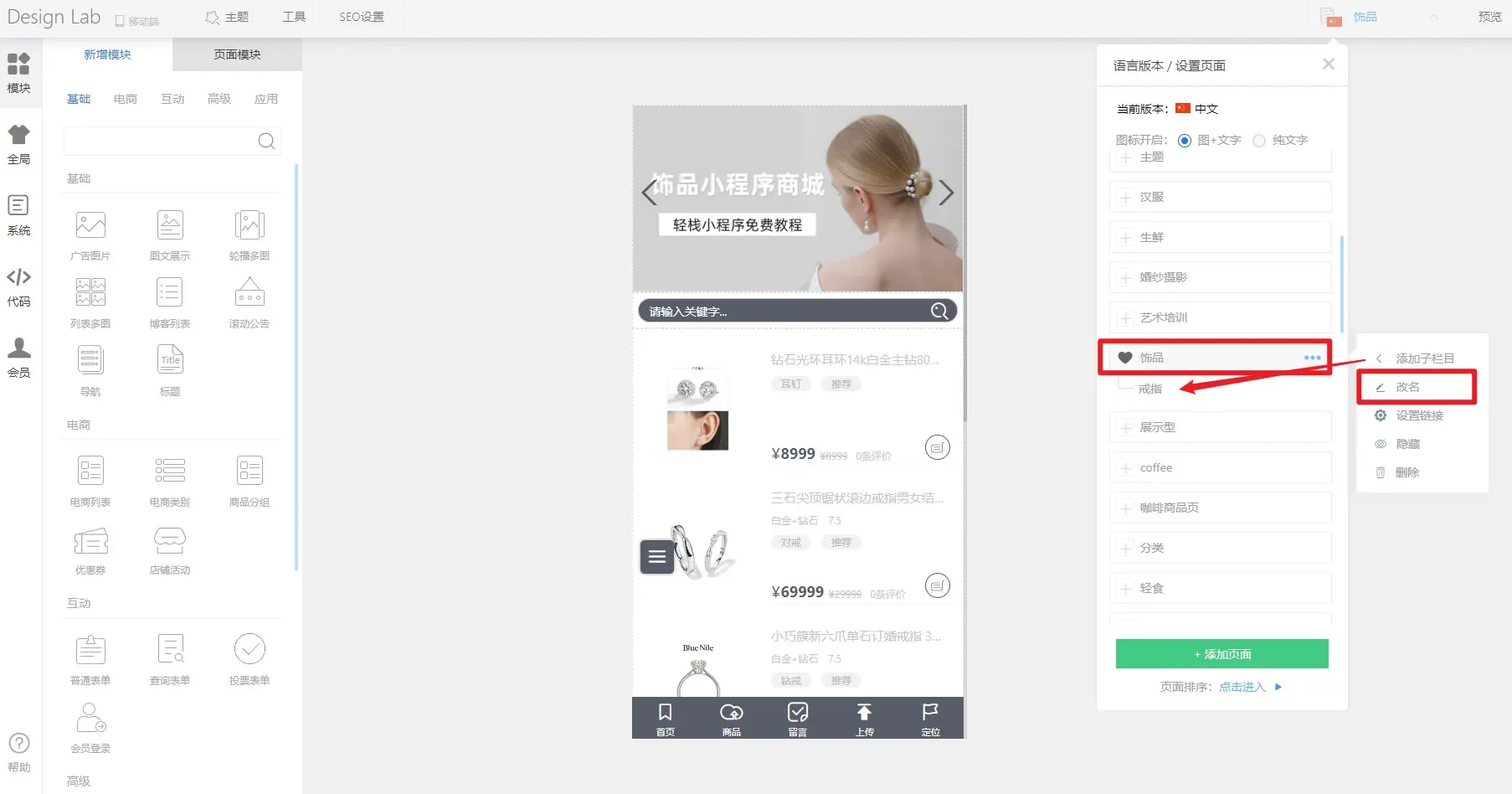
Task: Expand the coffee page item
Action: [x=1126, y=468]
